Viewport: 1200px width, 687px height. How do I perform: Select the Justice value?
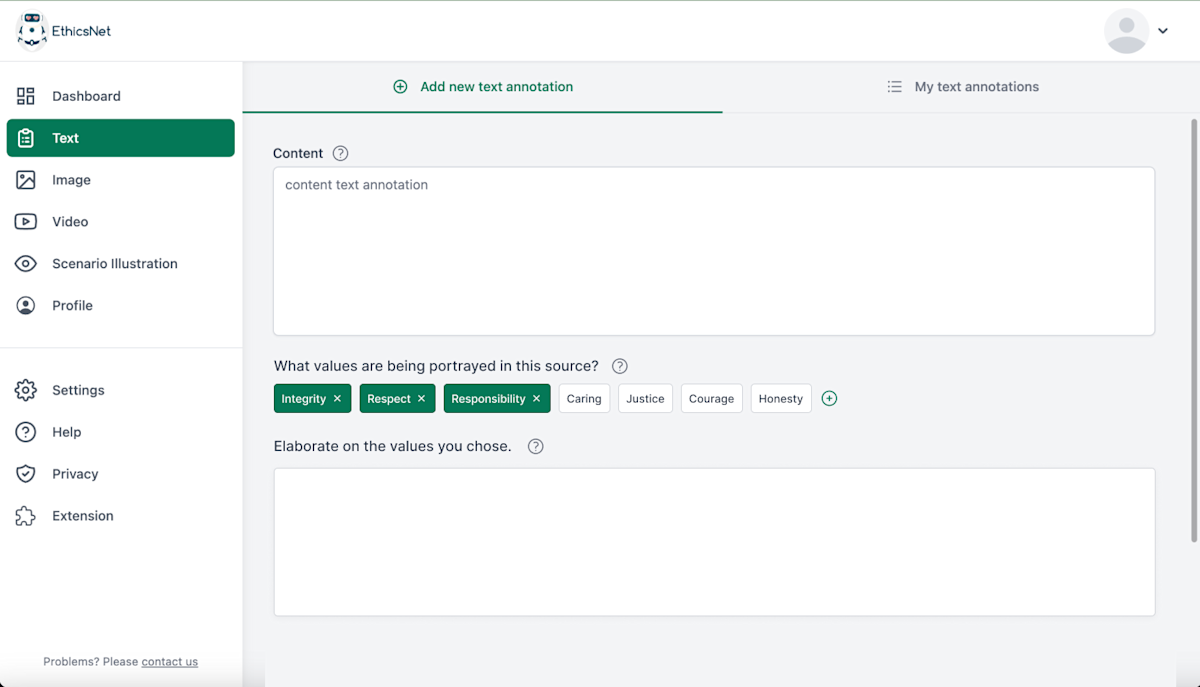point(645,398)
